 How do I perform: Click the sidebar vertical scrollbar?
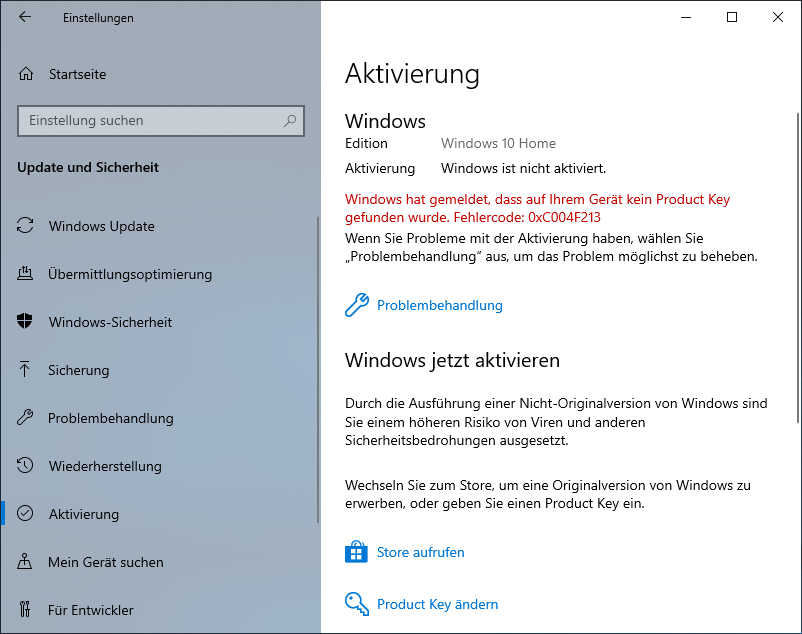click(318, 369)
